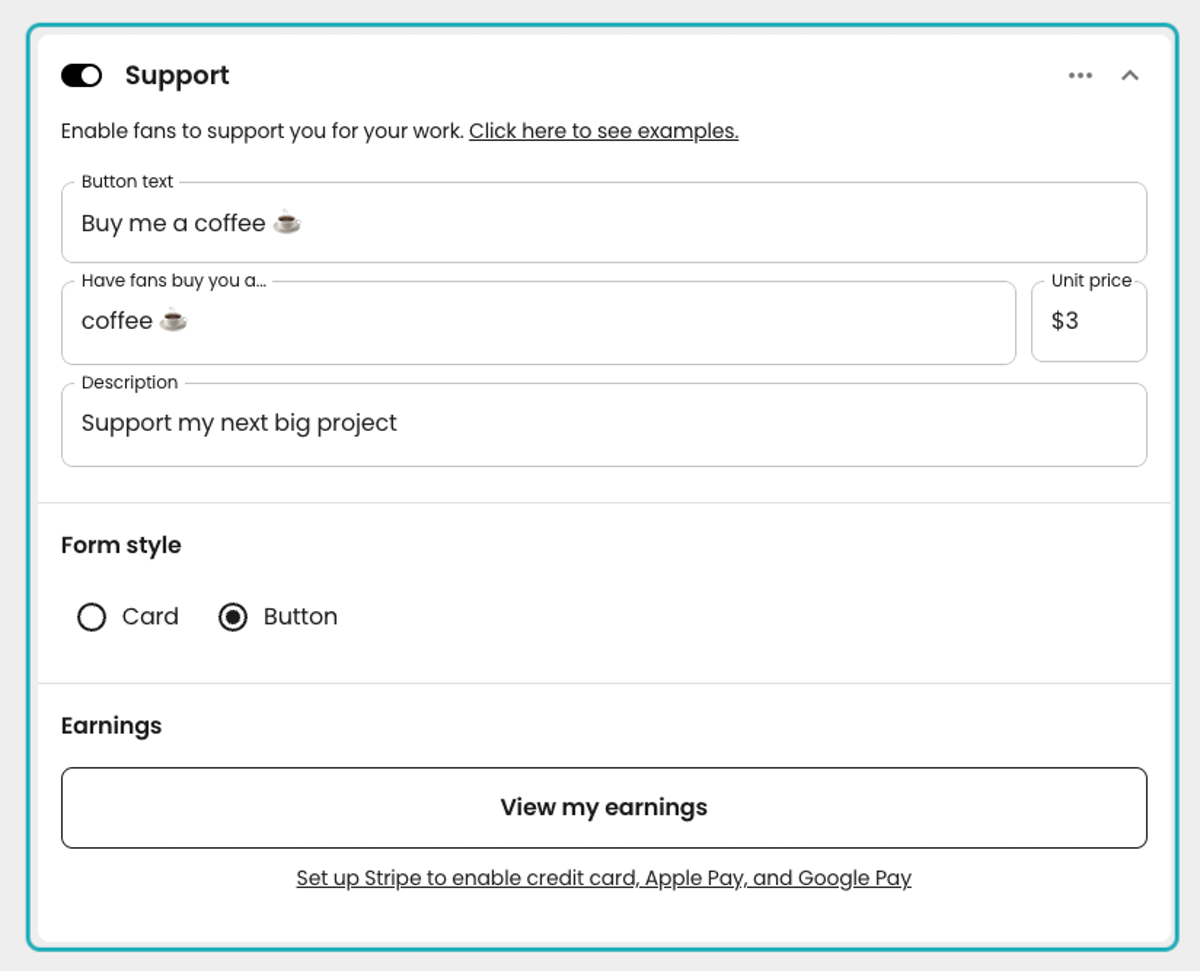Viewport: 1200px width, 971px height.
Task: Open the three-dot more options menu
Action: point(1080,76)
